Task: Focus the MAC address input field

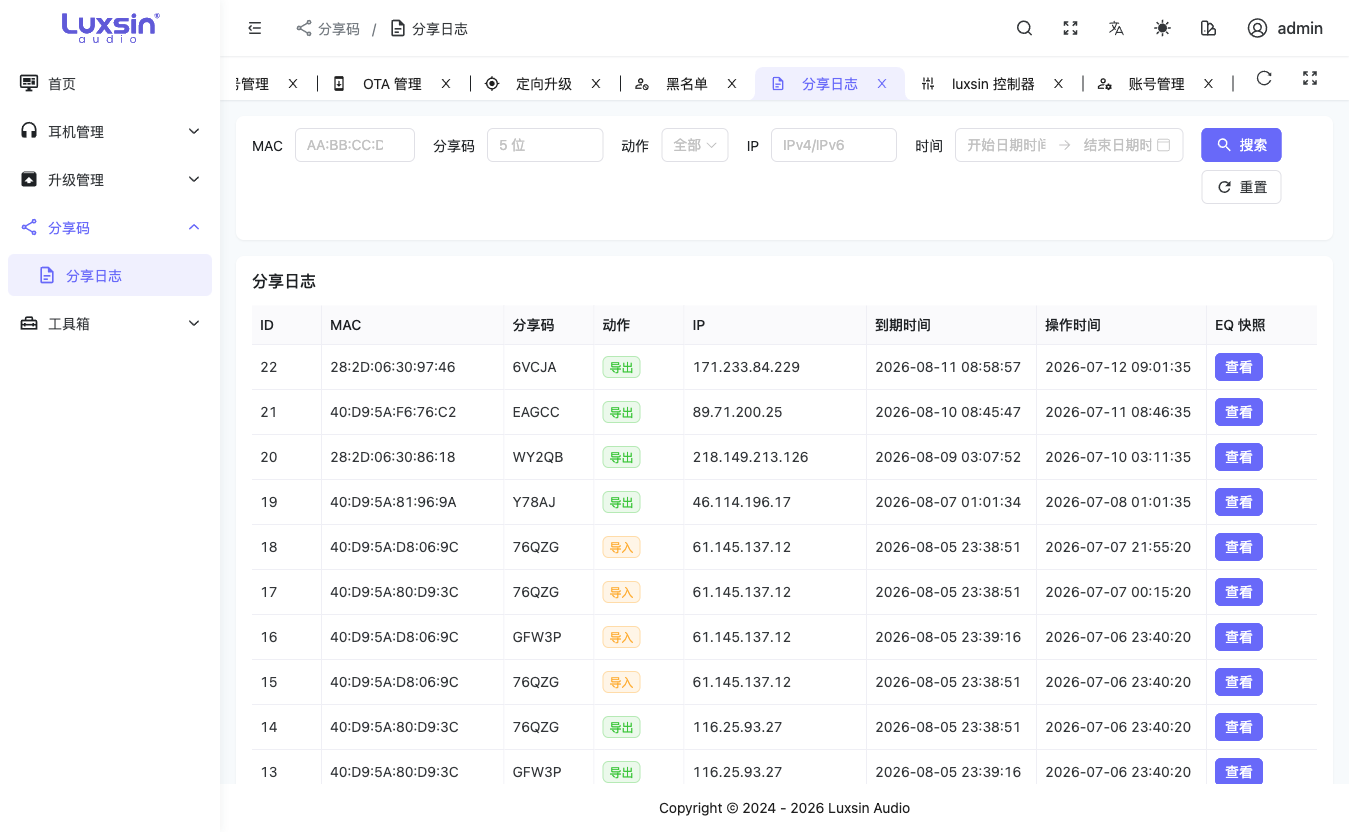Action: pyautogui.click(x=355, y=145)
